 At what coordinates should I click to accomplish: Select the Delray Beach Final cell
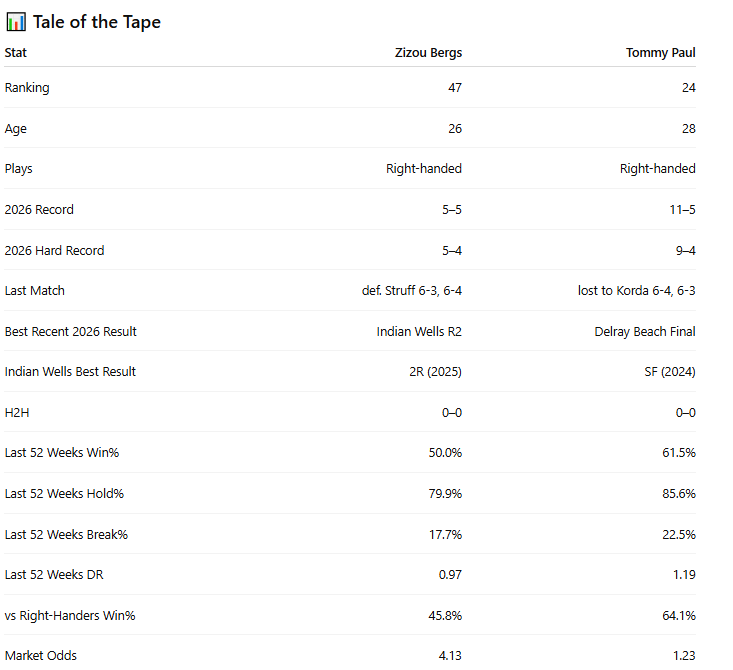tap(645, 331)
